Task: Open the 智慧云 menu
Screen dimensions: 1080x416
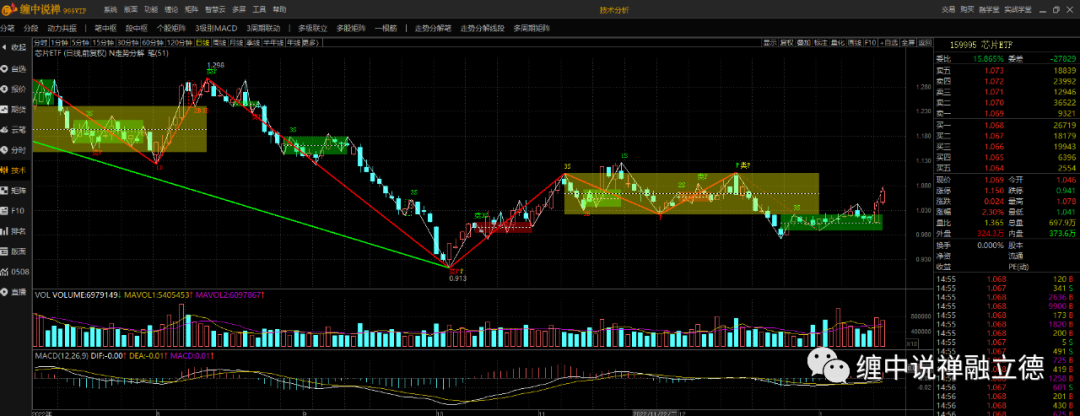Action: 216,10
